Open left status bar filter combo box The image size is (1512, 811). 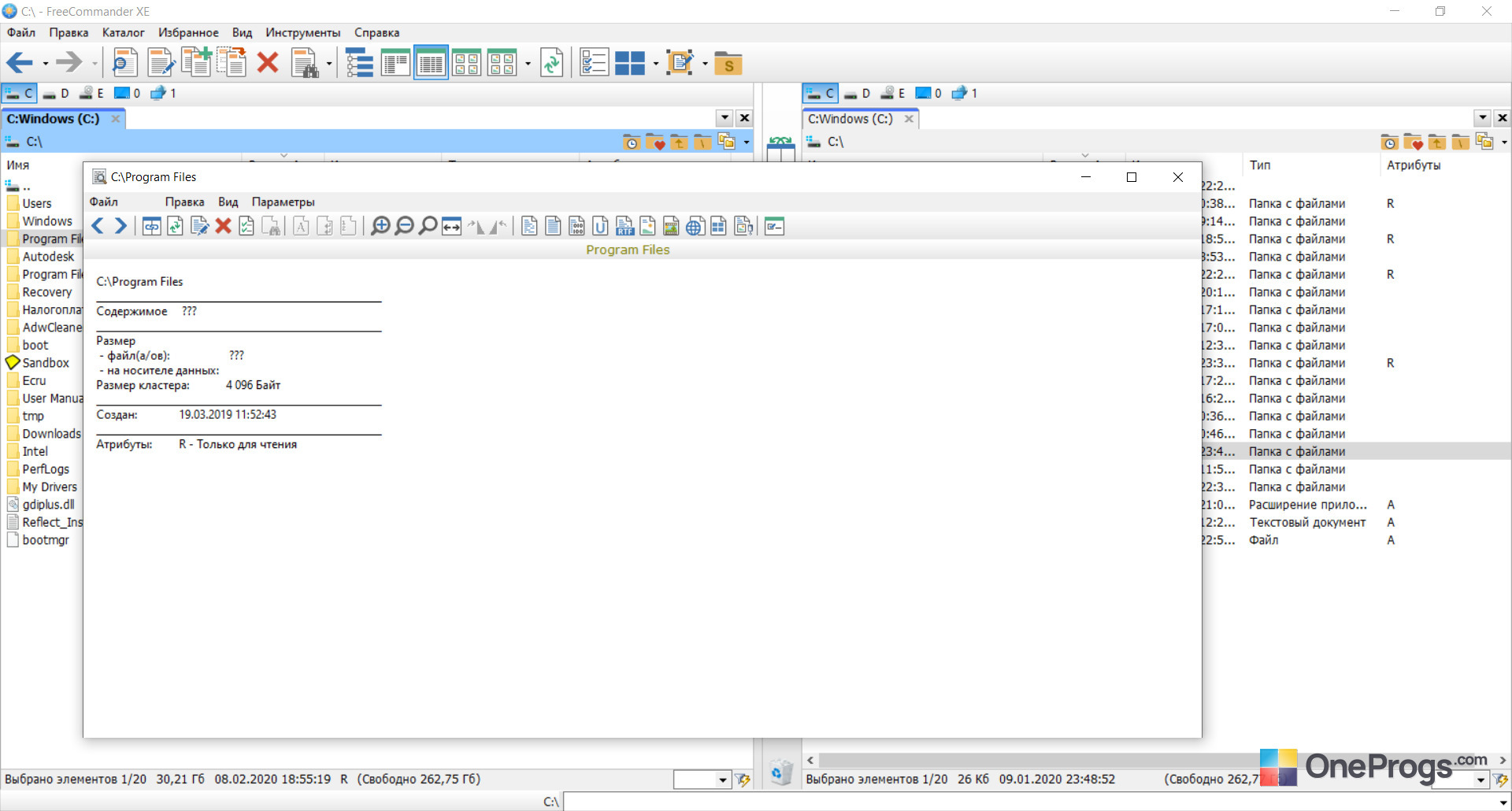(702, 780)
